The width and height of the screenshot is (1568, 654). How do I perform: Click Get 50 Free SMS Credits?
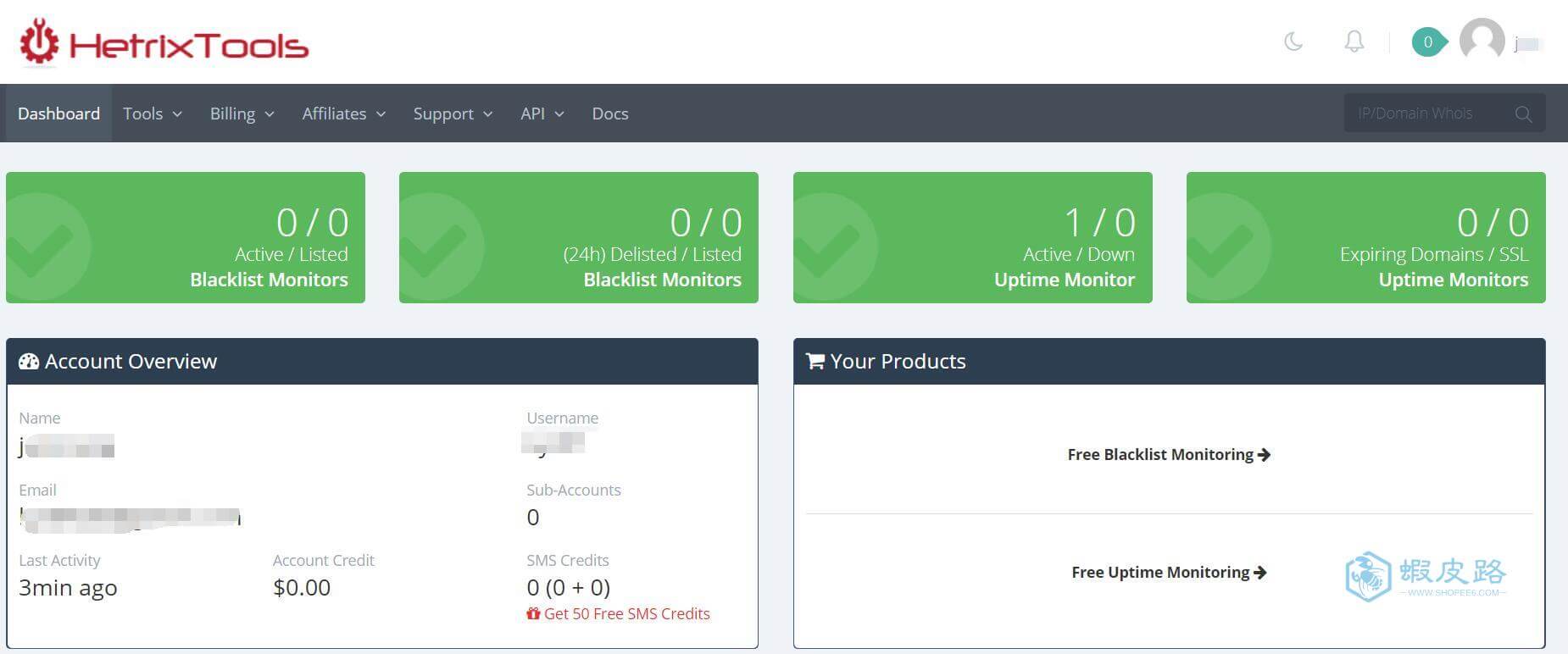(626, 613)
